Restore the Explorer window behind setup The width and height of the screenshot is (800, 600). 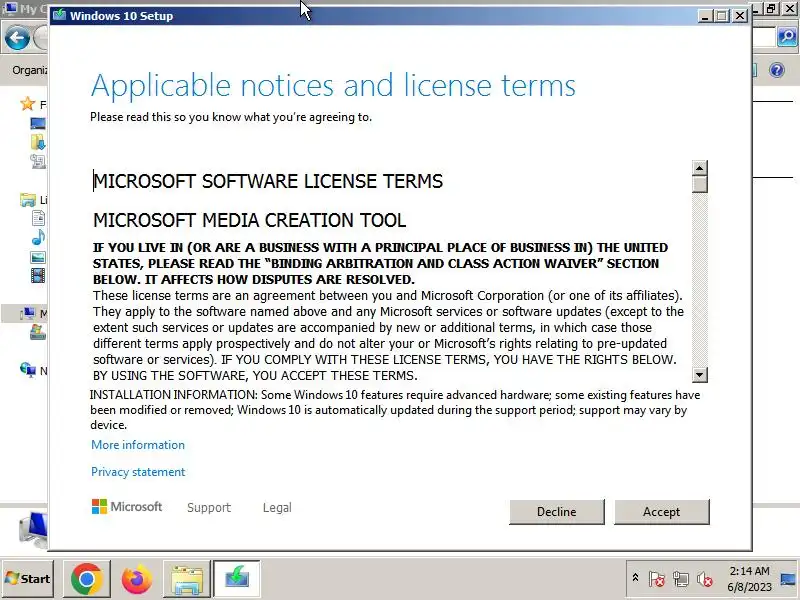coord(771,9)
